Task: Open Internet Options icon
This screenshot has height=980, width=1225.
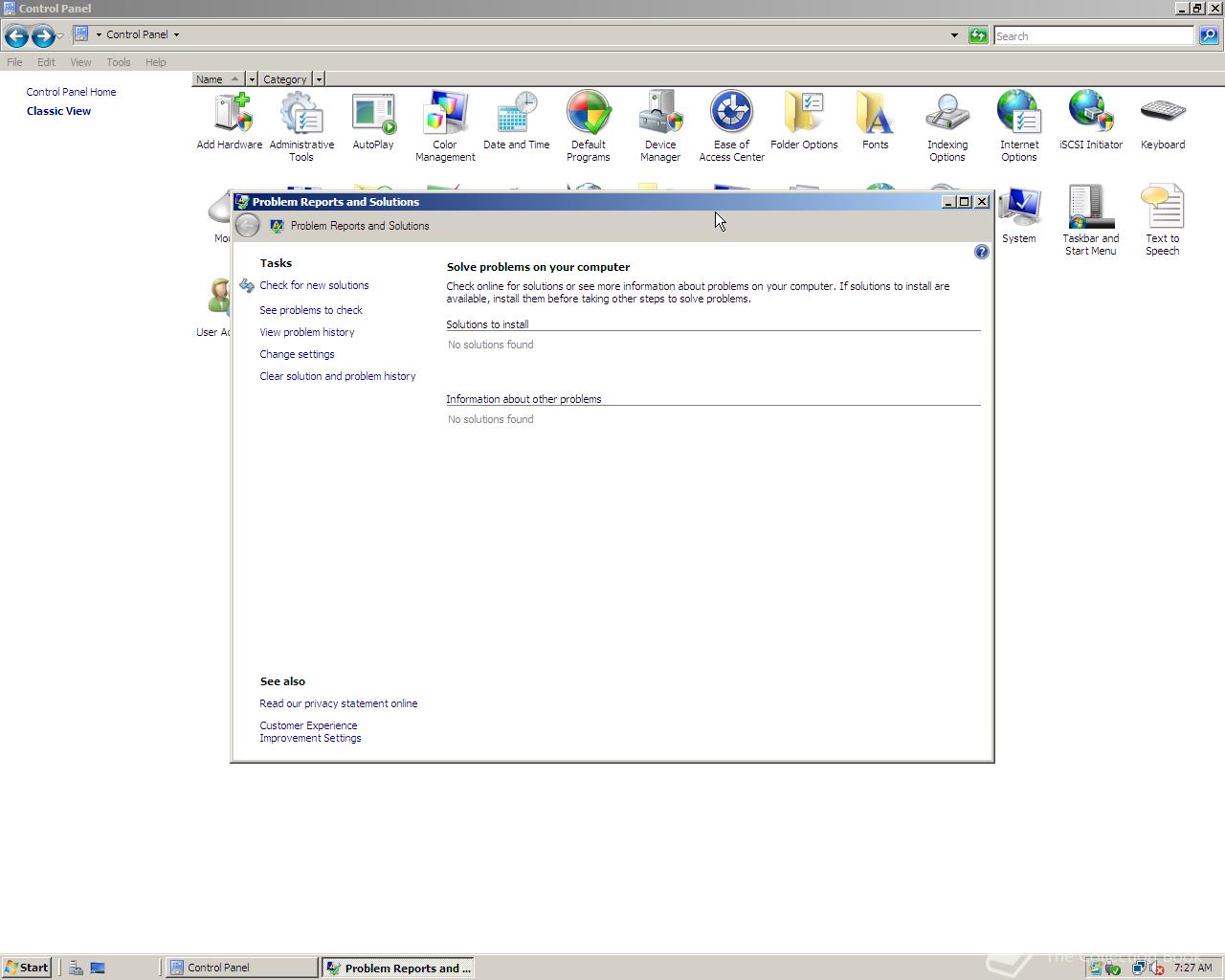Action: tap(1019, 127)
